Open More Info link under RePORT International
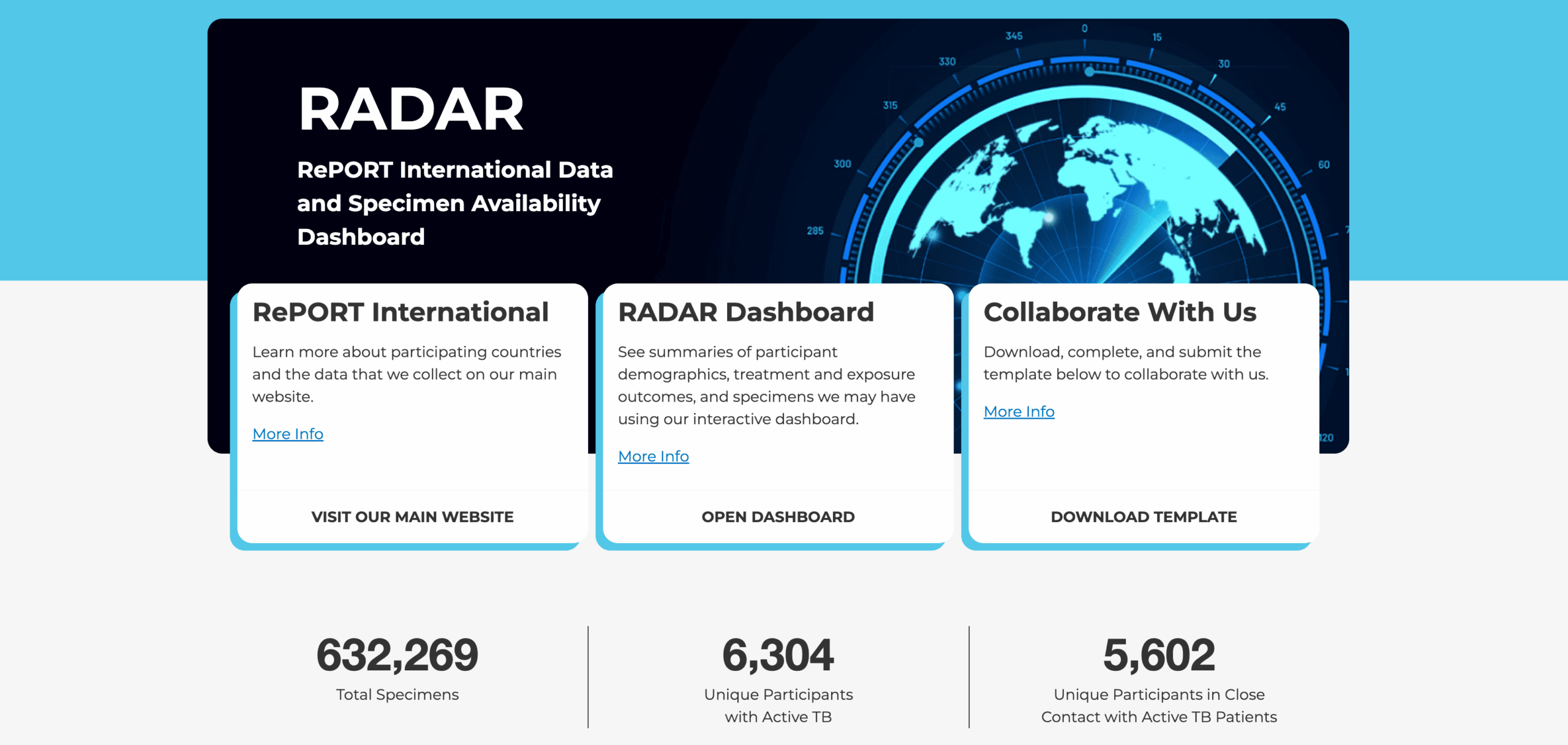 pos(287,434)
